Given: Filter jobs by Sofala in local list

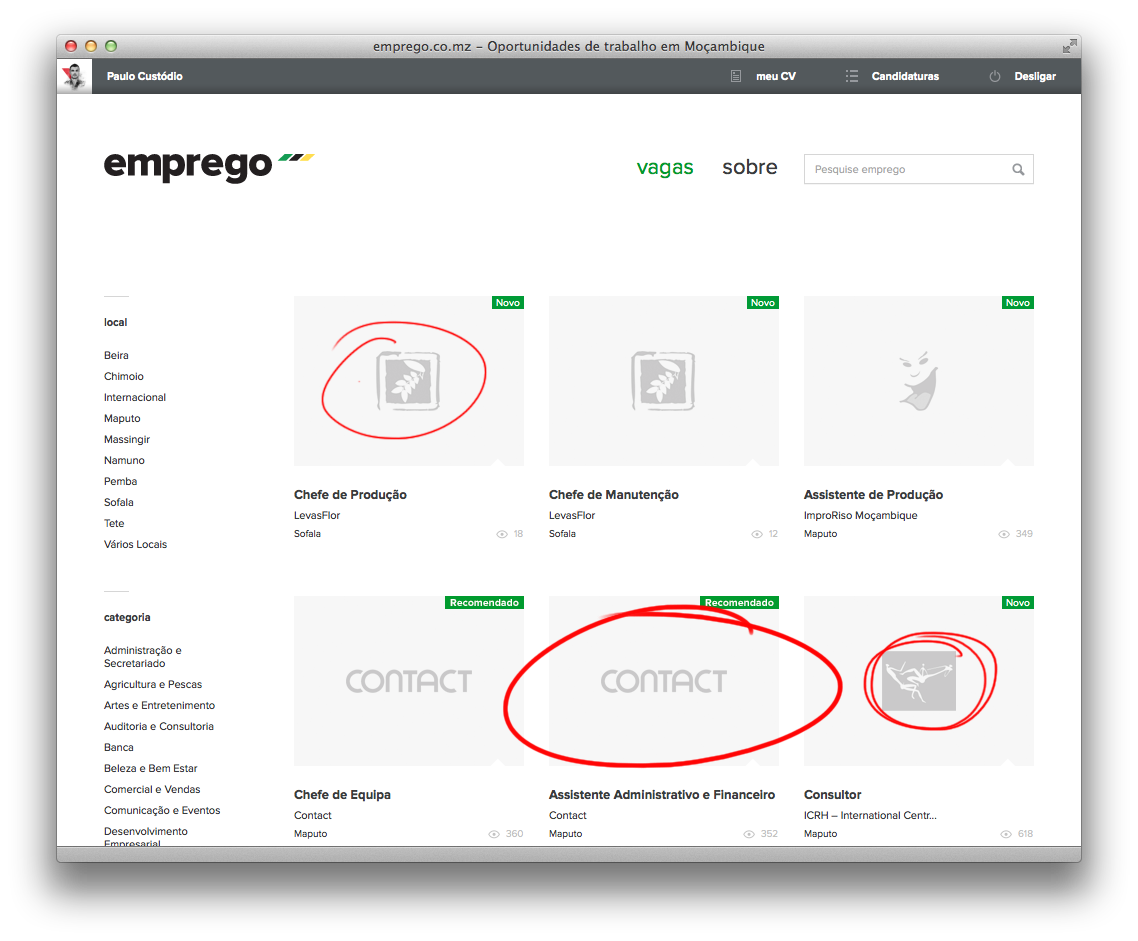Looking at the screenshot, I should pos(118,503).
